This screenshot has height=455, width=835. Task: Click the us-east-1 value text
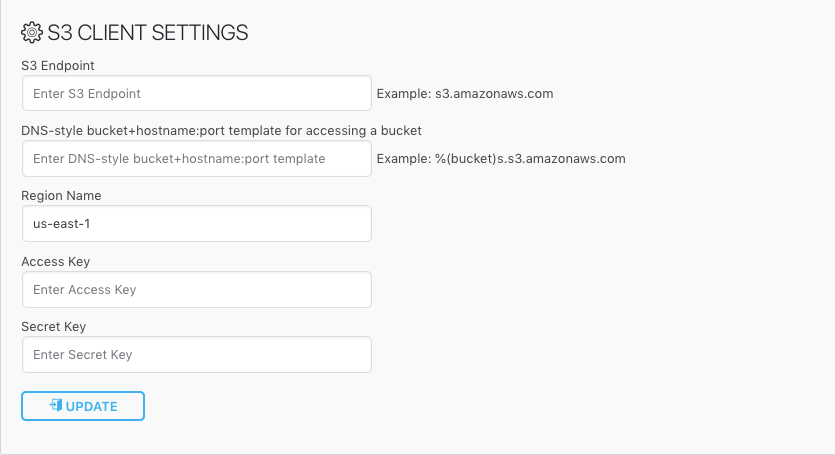(62, 224)
